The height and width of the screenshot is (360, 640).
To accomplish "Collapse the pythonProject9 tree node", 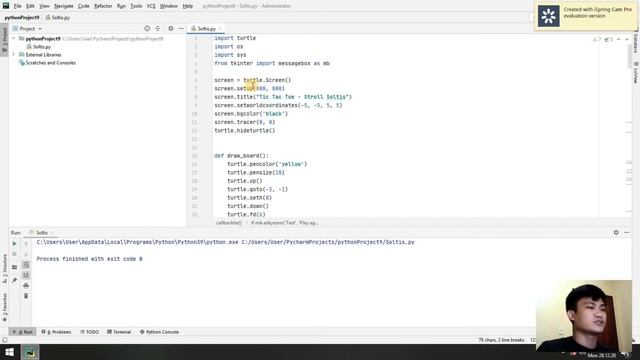I will 13,38.
